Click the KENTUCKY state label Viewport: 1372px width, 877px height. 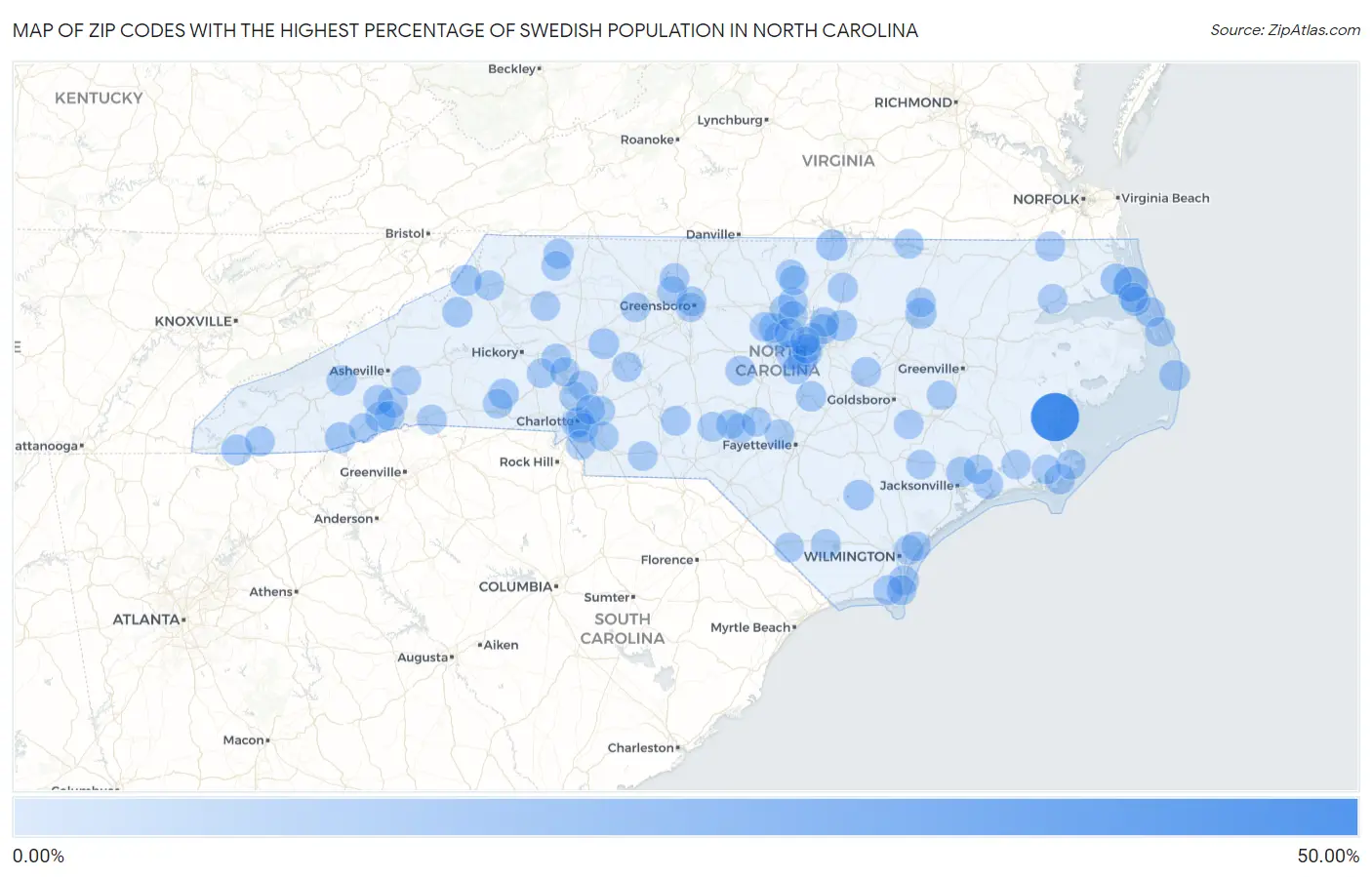(99, 99)
